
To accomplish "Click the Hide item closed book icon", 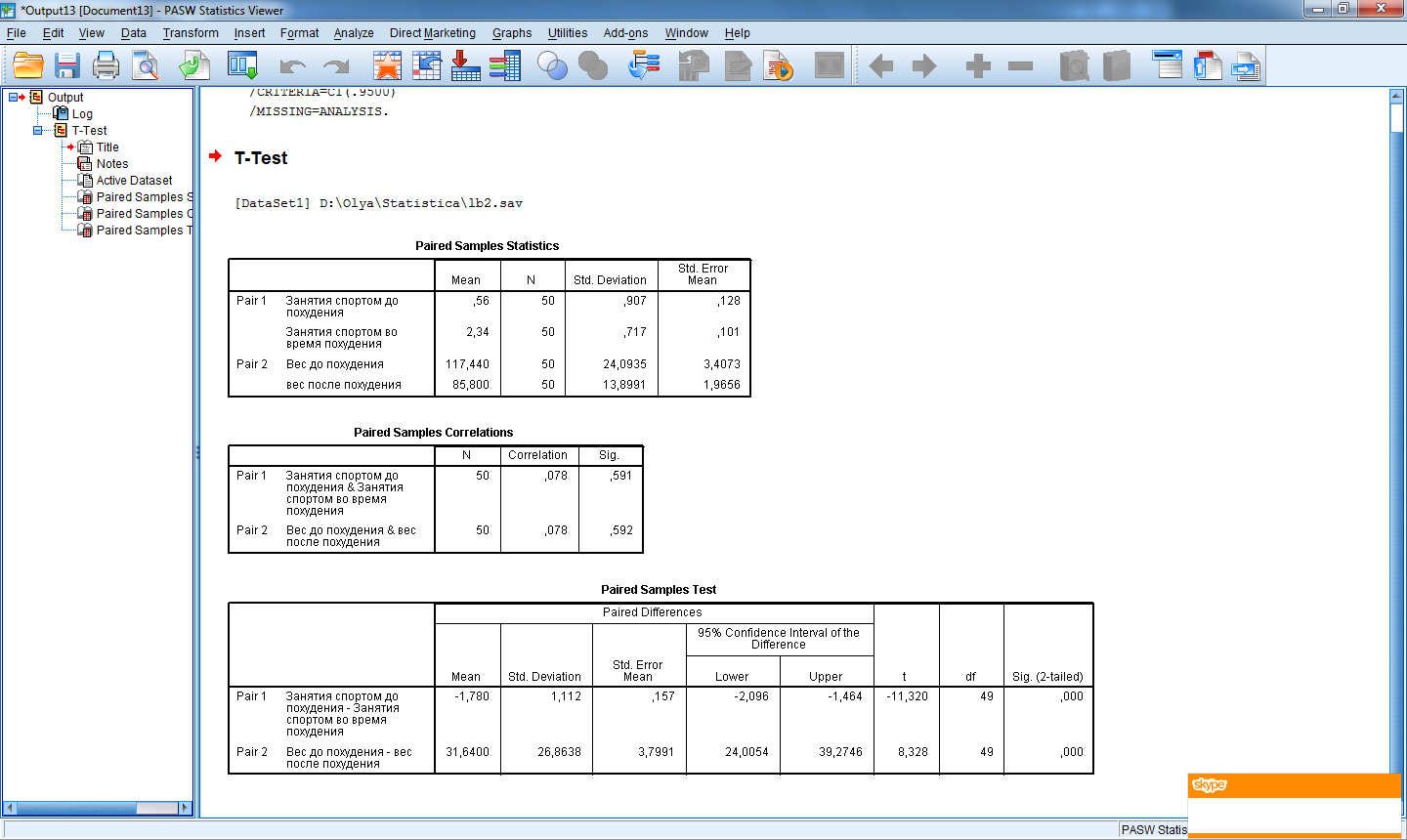I will click(x=1116, y=66).
